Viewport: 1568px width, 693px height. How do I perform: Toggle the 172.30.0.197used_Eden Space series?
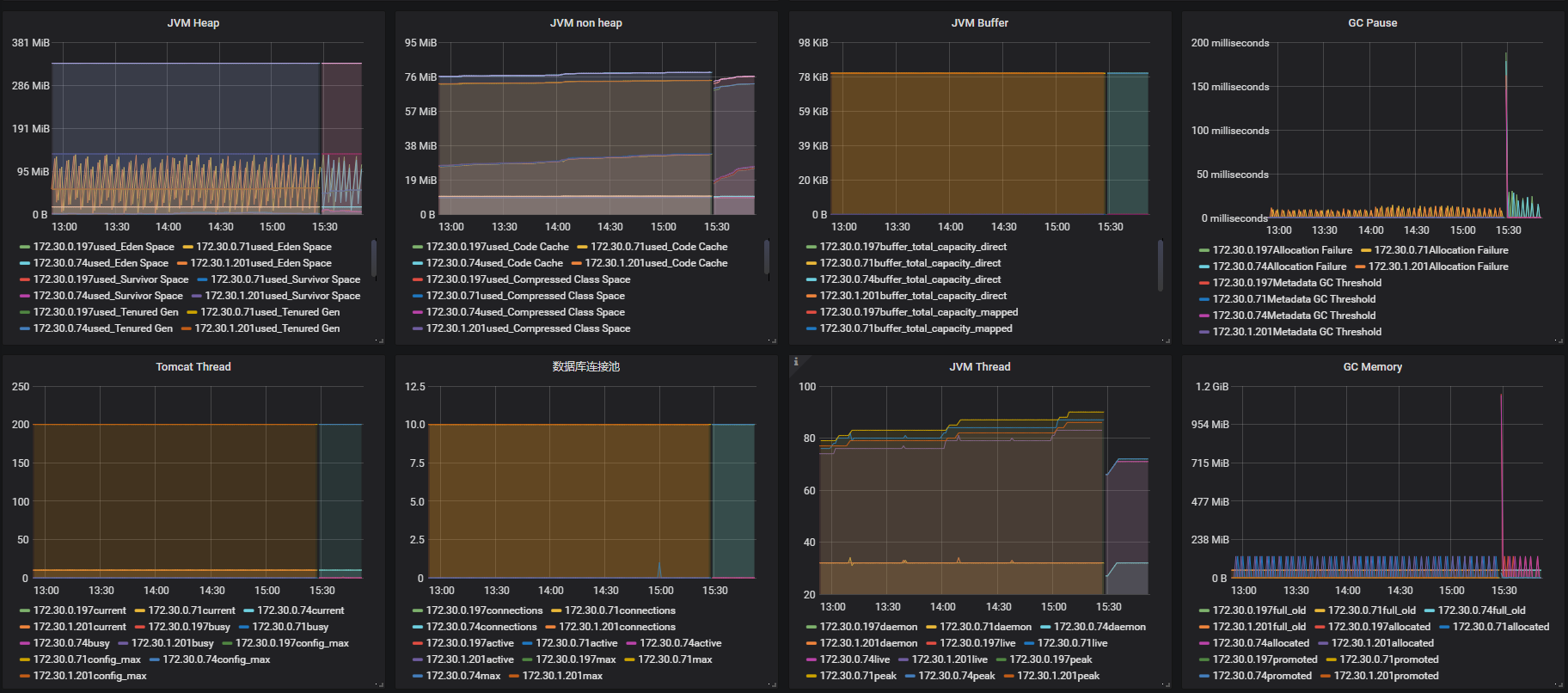(104, 247)
